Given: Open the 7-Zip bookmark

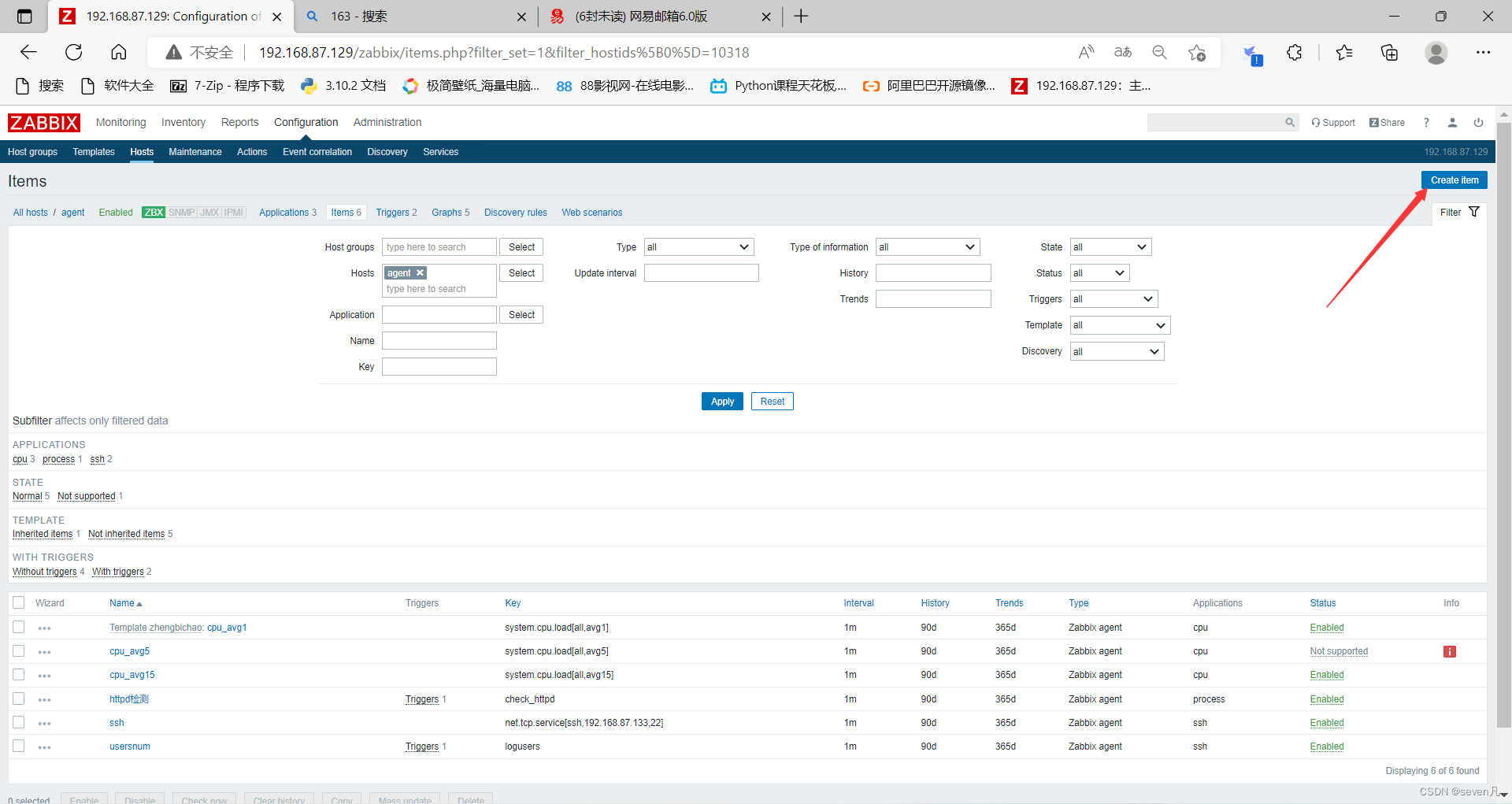Looking at the screenshot, I should [x=227, y=85].
